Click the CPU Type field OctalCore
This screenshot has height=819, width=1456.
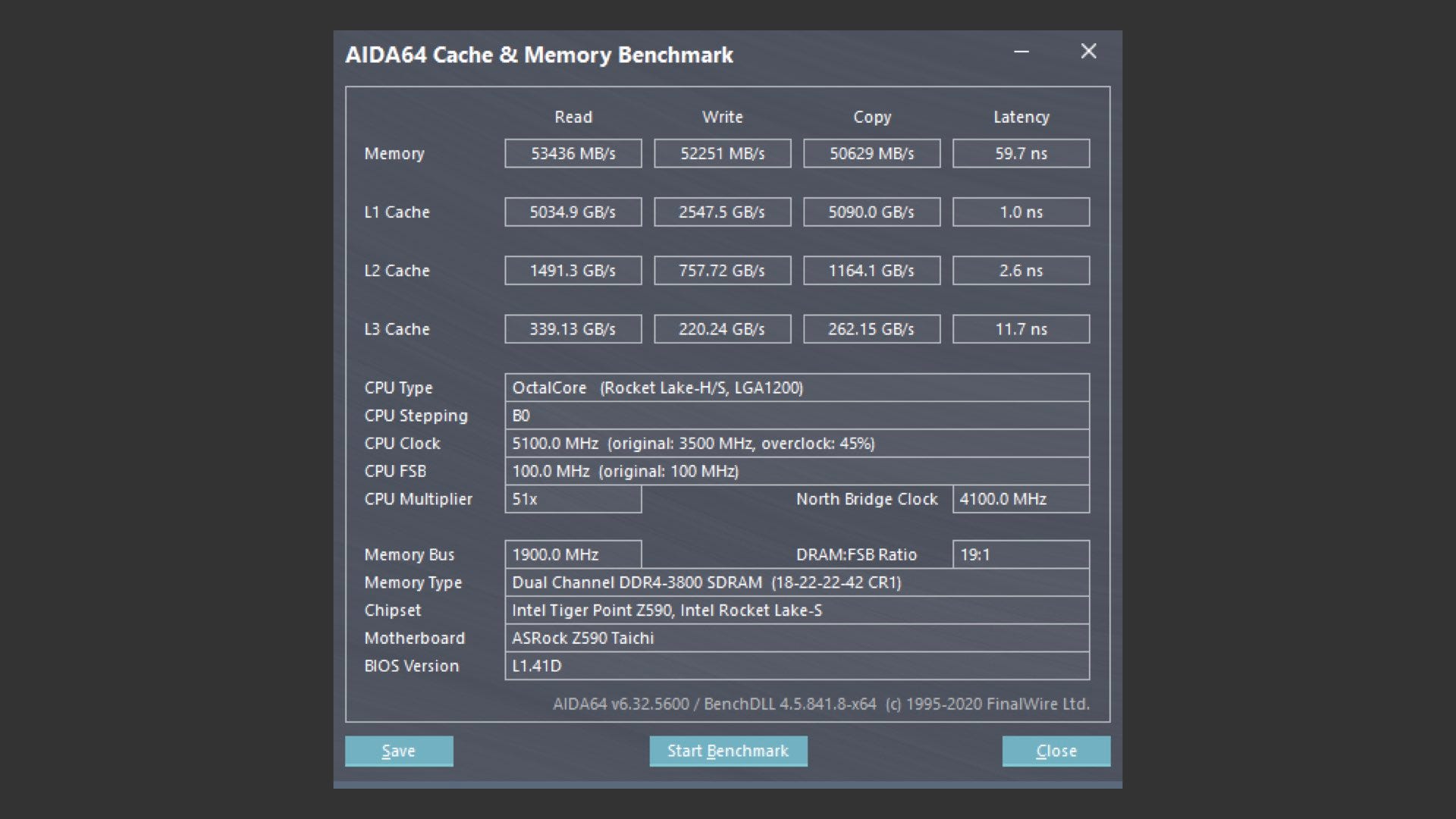coord(797,388)
